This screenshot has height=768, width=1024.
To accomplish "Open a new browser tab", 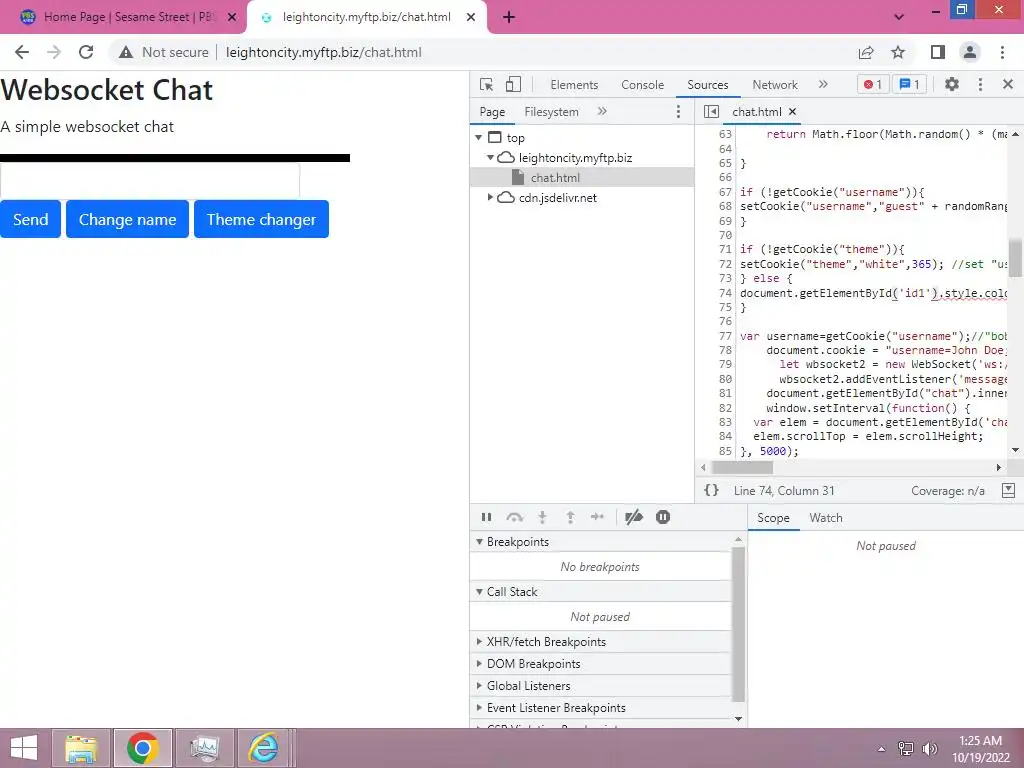I will (509, 17).
